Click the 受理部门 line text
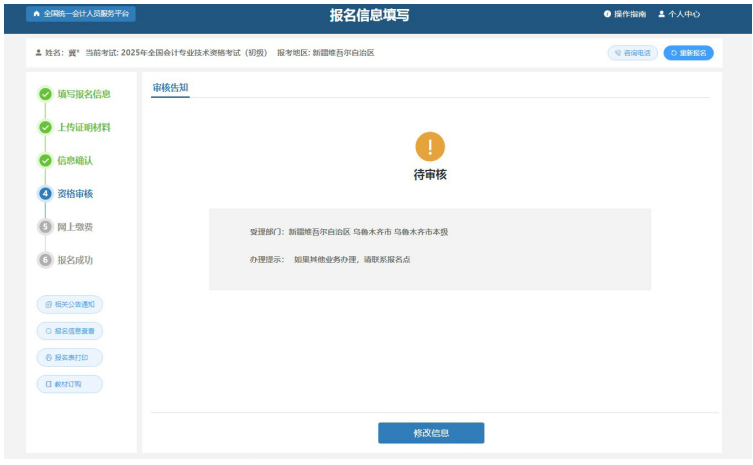This screenshot has height=465, width=753. 349,232
